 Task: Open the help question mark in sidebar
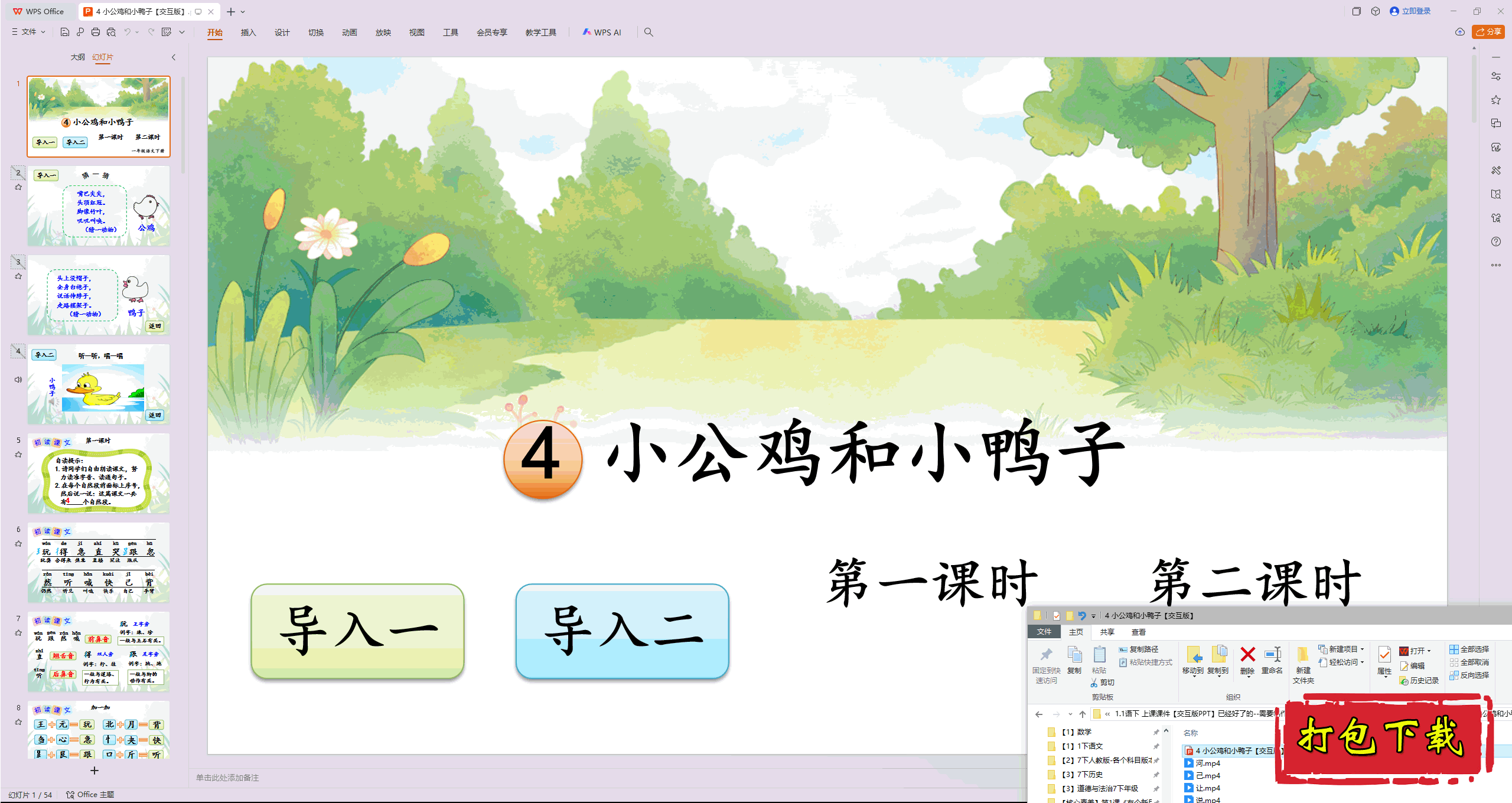[x=1495, y=241]
